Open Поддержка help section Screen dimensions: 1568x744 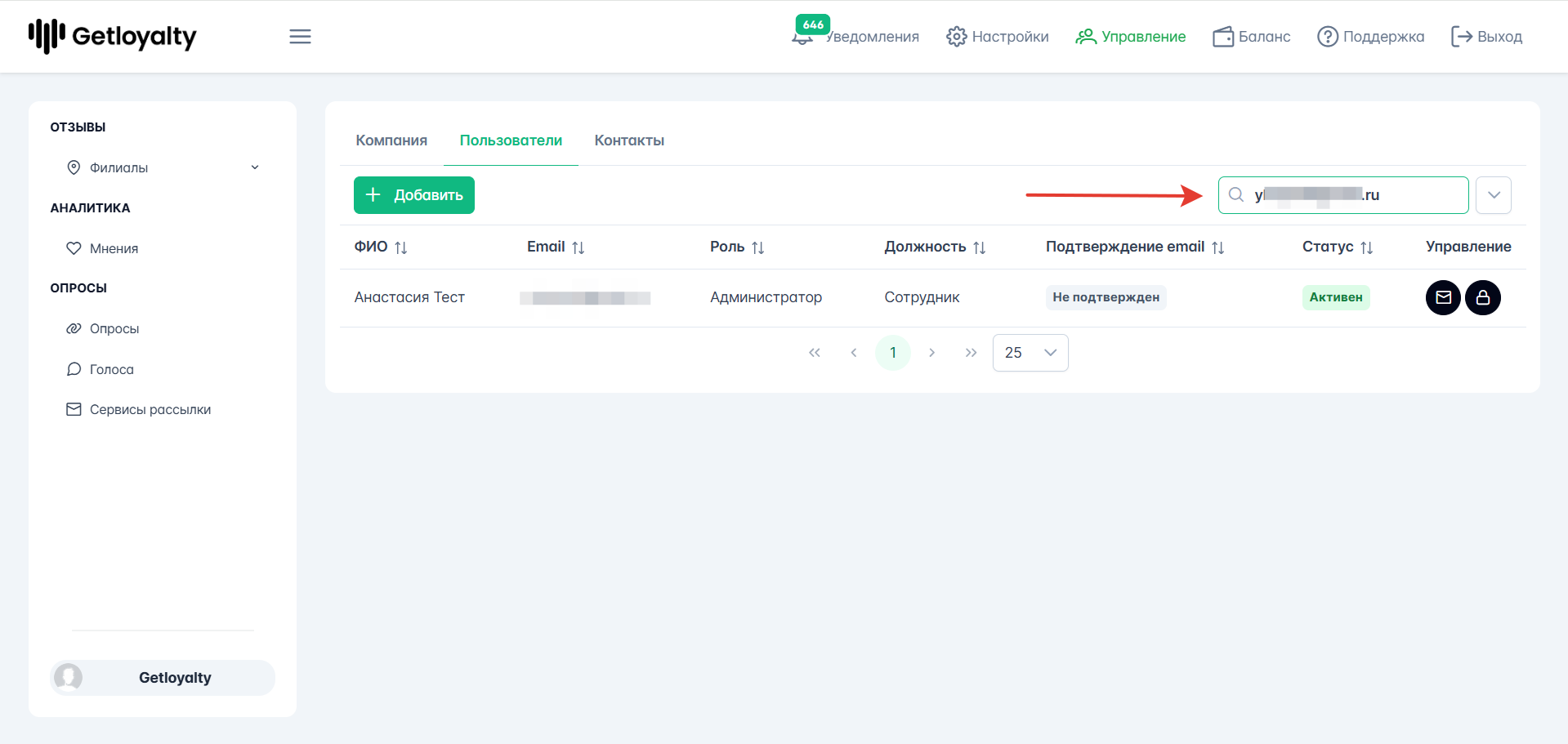[x=1370, y=37]
